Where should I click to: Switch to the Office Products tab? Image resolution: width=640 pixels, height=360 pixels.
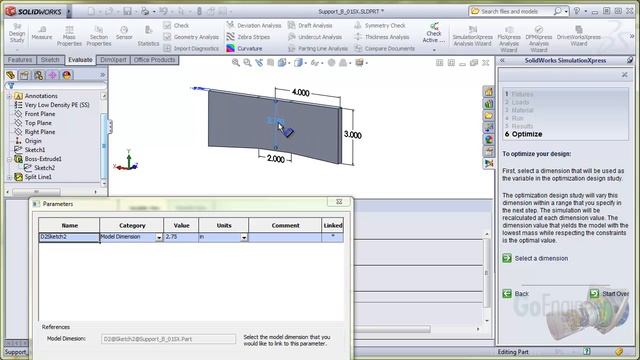click(154, 60)
